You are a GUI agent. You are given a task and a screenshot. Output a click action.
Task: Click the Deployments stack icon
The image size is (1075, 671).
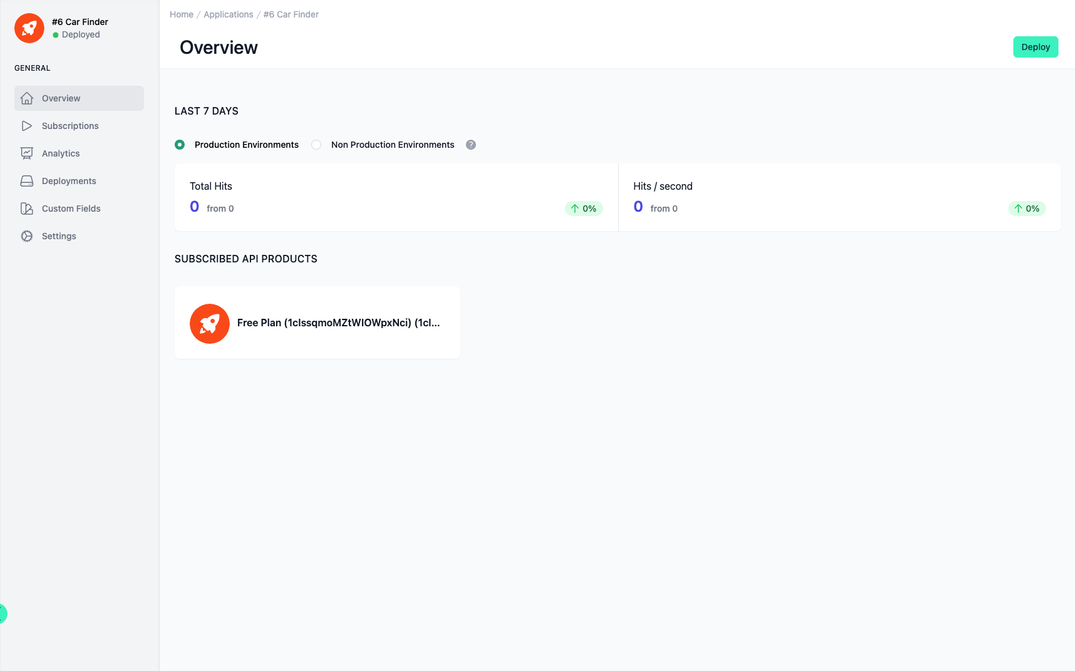[x=27, y=180]
